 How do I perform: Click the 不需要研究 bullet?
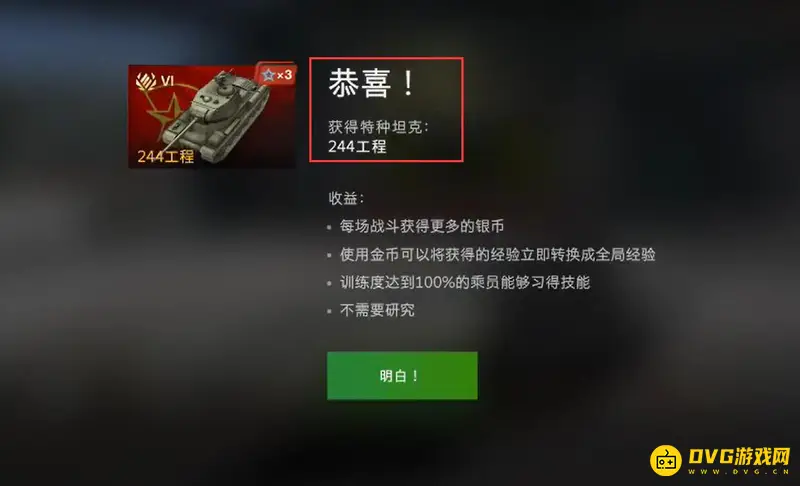click(x=377, y=310)
